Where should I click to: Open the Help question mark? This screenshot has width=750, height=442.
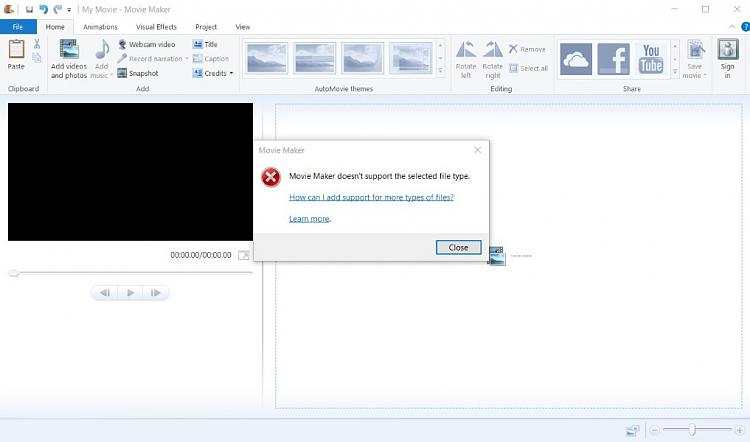pyautogui.click(x=745, y=27)
